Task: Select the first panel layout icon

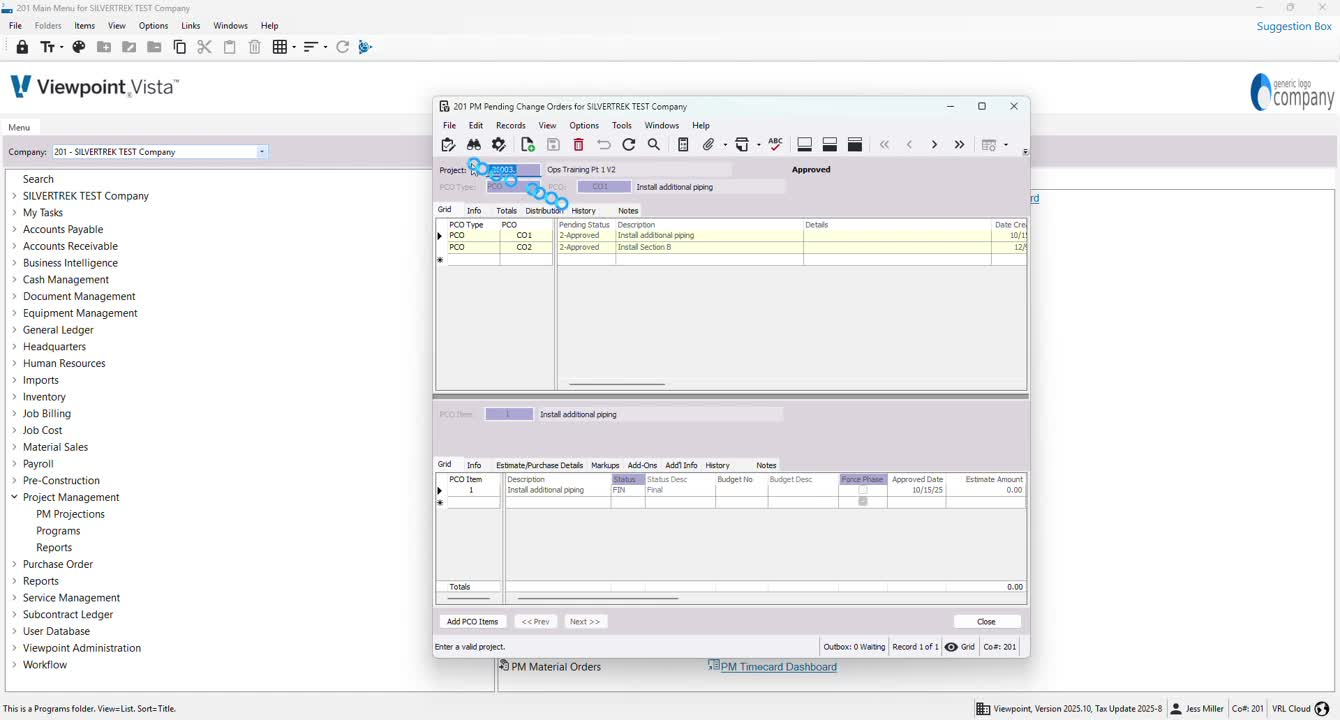Action: (x=804, y=145)
